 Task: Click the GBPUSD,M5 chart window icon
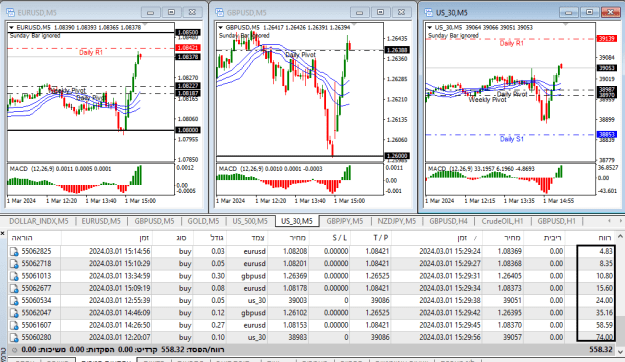[220, 12]
